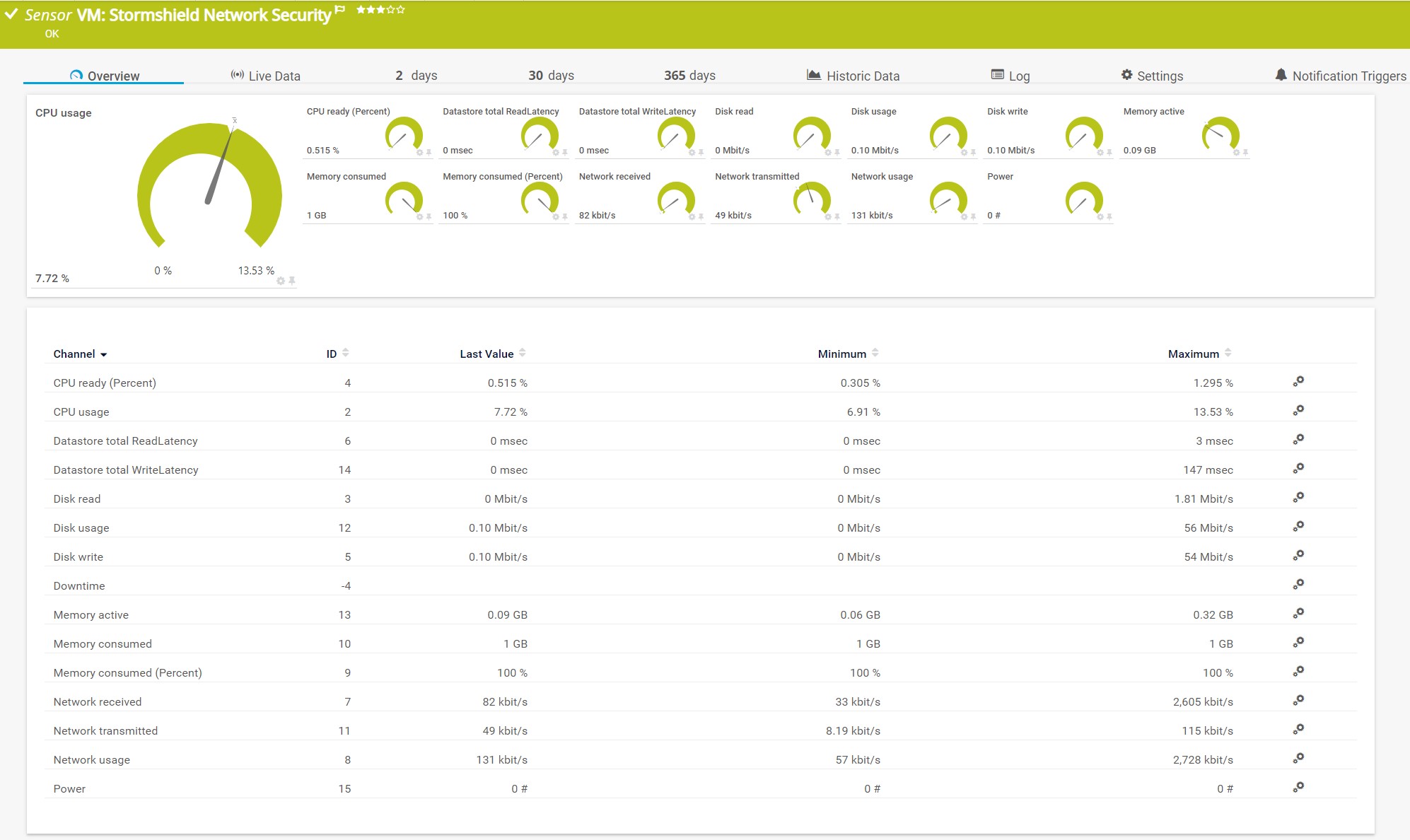Click the Network transmitted small gauge
1410x840 pixels.
tap(811, 199)
